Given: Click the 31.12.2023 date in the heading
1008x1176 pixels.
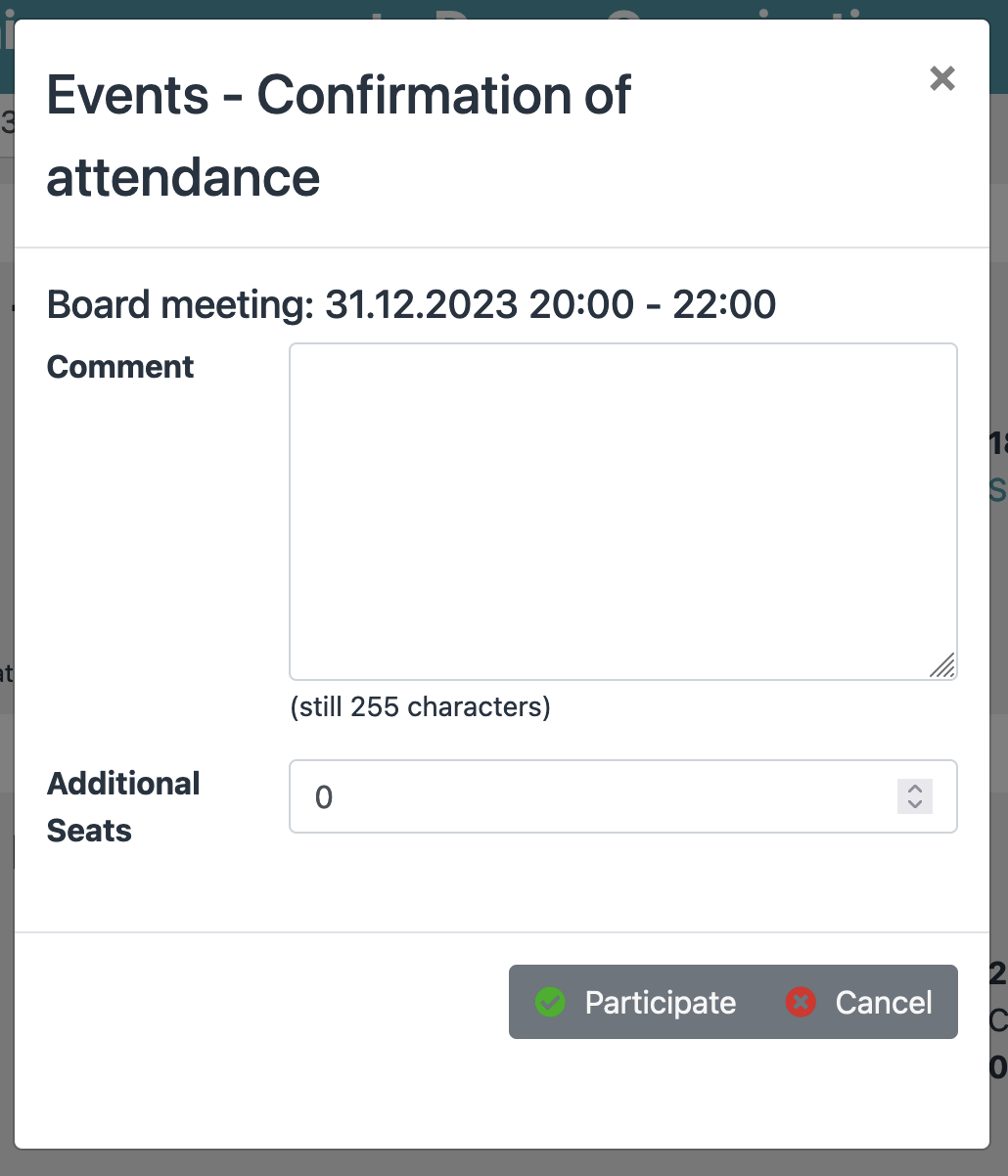Looking at the screenshot, I should tap(421, 305).
